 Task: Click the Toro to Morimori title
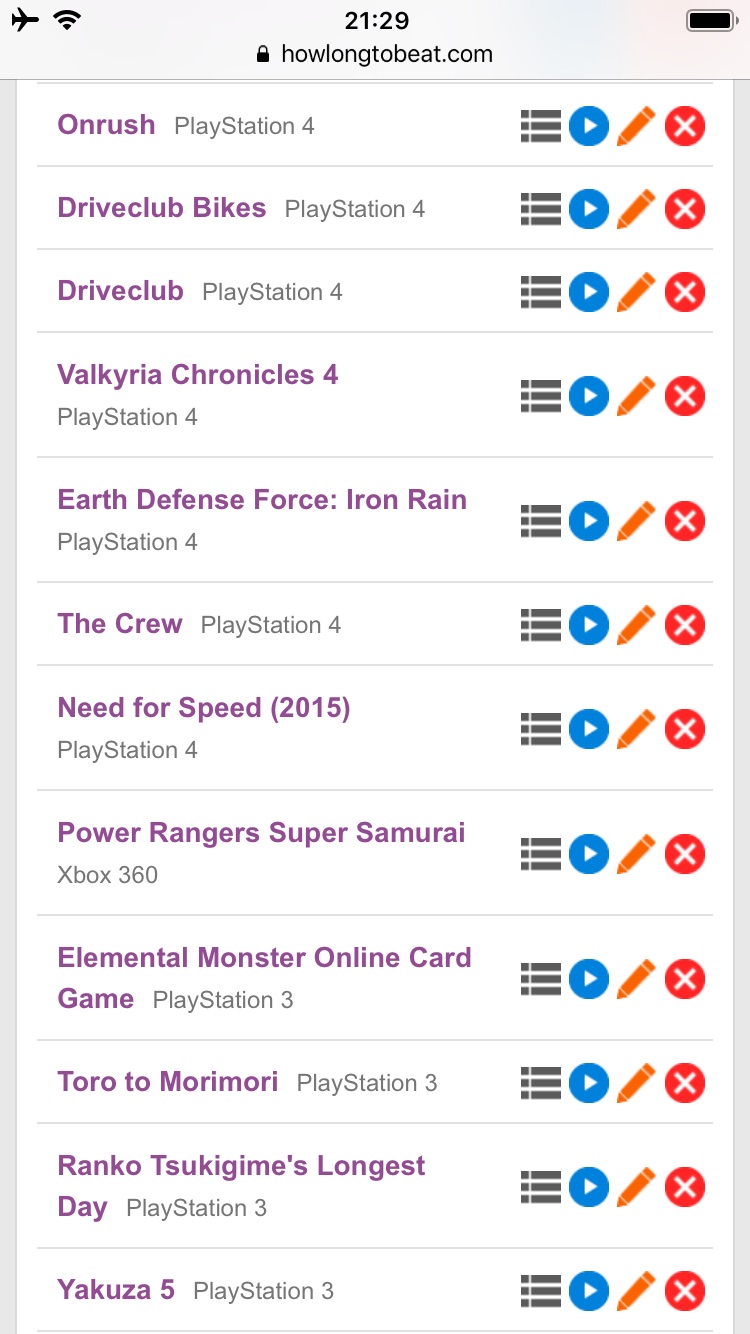(168, 1082)
